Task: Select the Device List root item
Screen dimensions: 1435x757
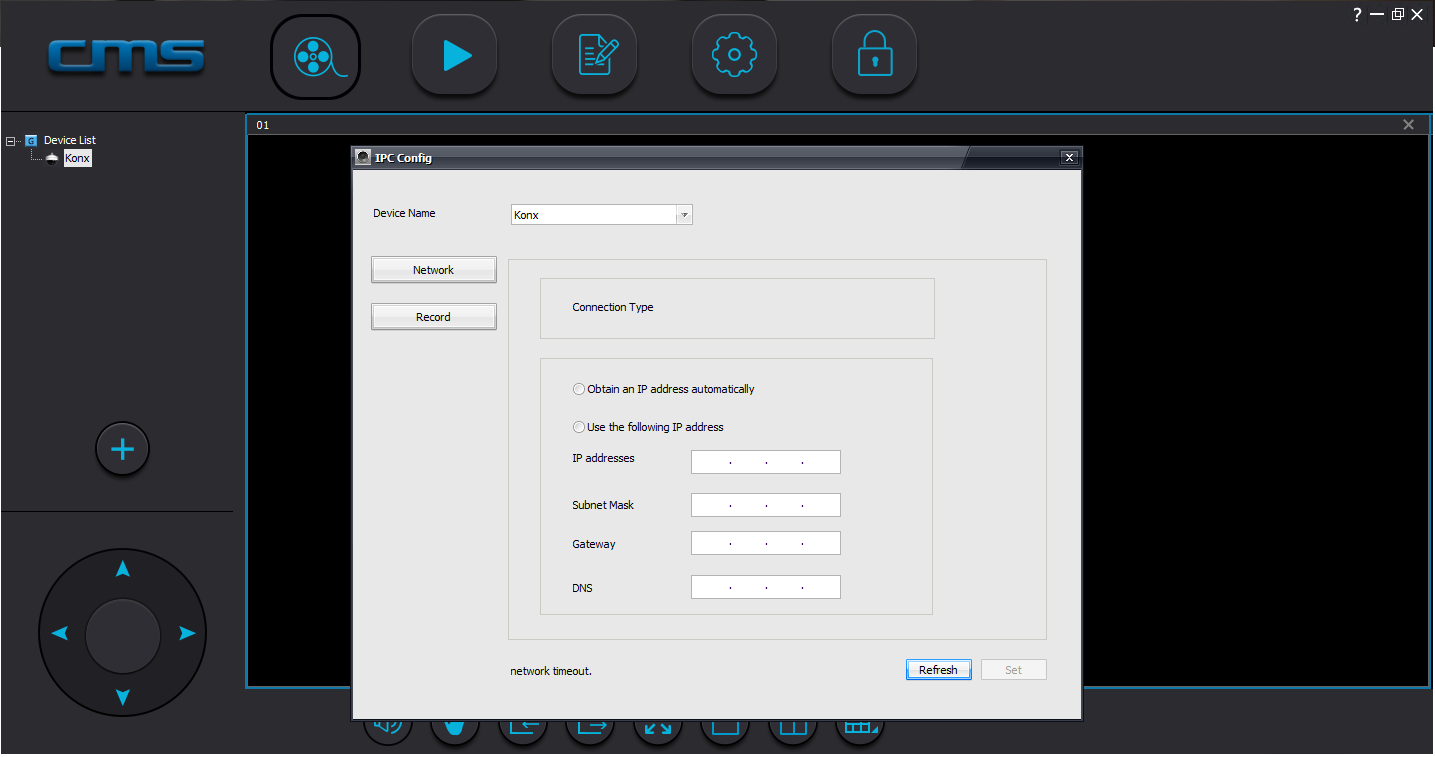Action: click(x=70, y=141)
